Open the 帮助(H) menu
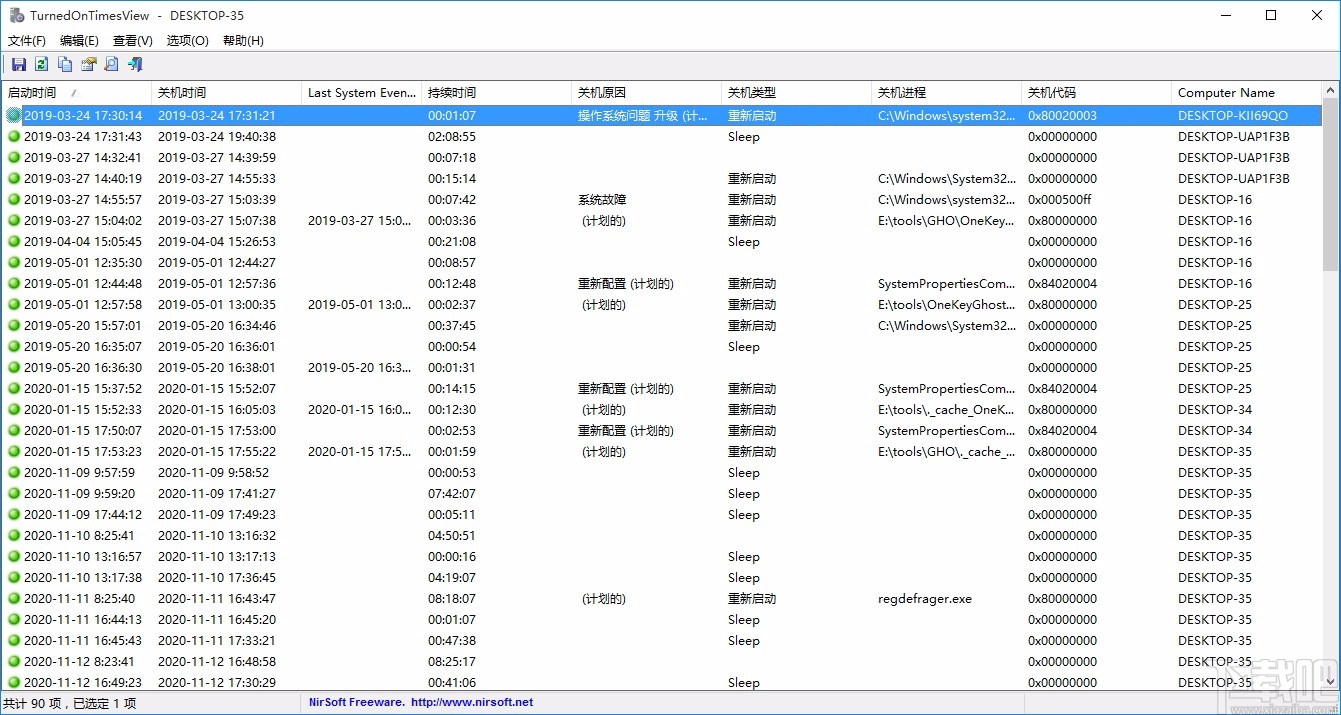 (240, 40)
